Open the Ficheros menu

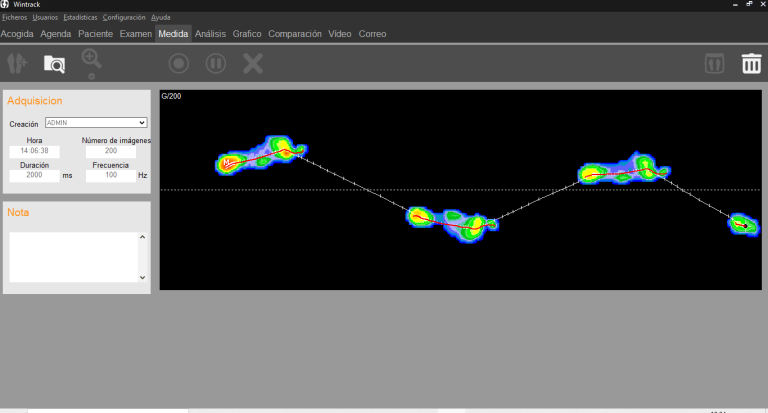click(15, 18)
